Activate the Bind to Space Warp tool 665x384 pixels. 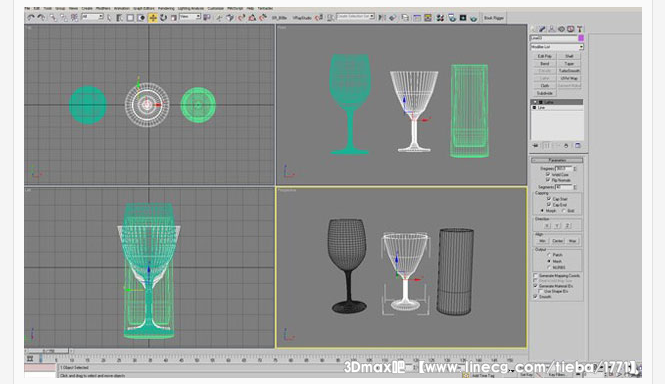point(74,18)
